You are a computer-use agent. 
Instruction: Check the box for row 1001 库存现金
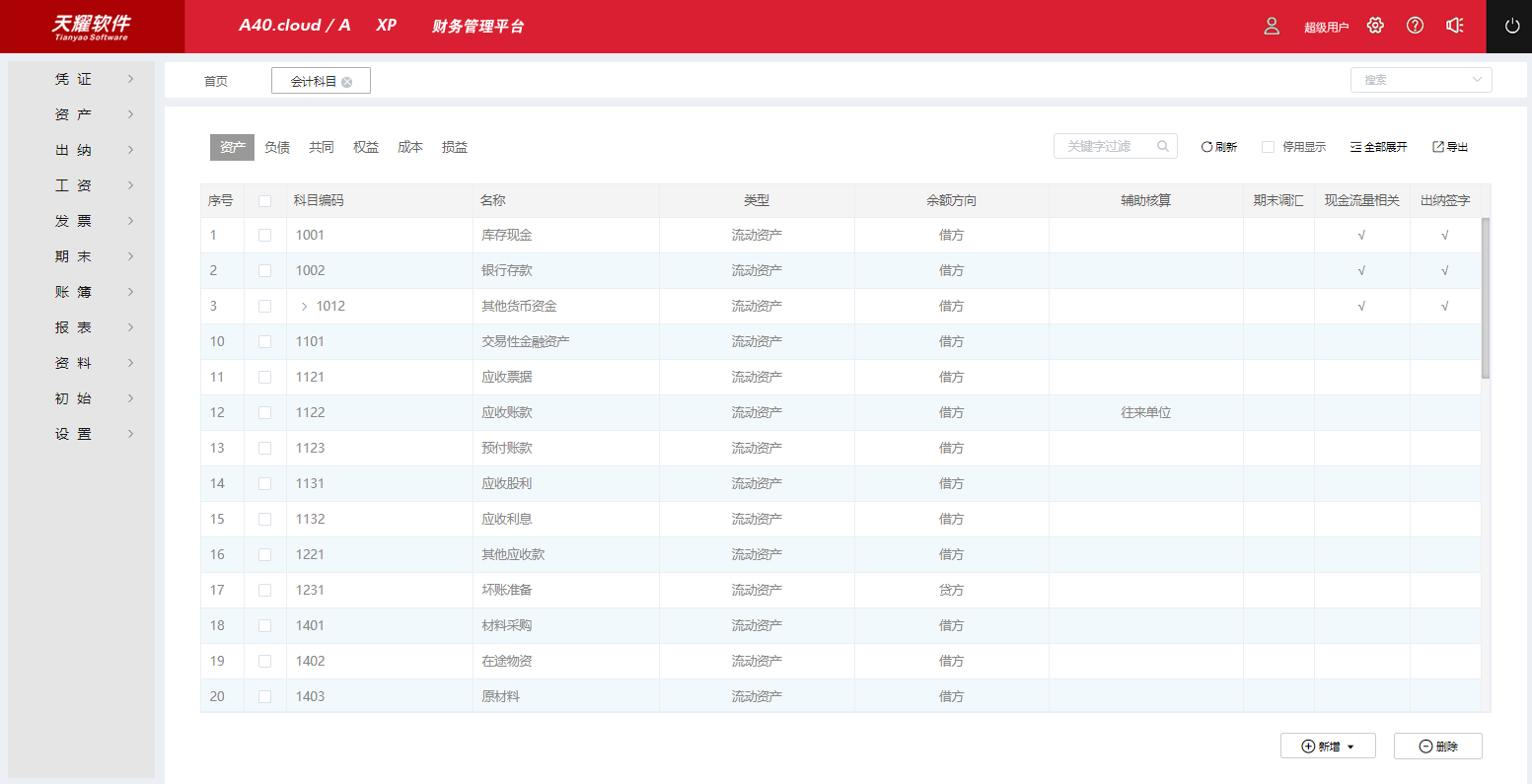264,236
